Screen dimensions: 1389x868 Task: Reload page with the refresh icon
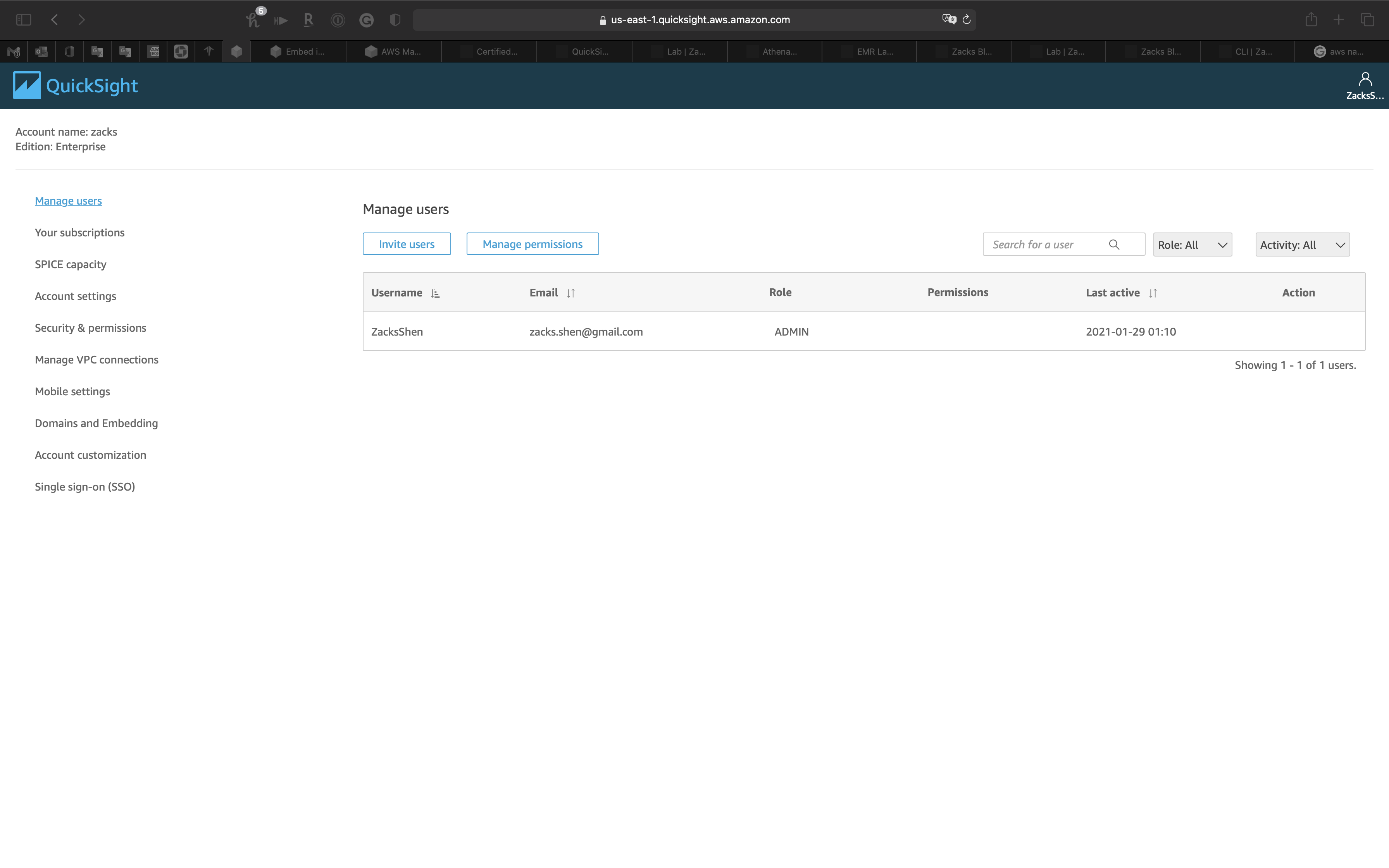967,19
